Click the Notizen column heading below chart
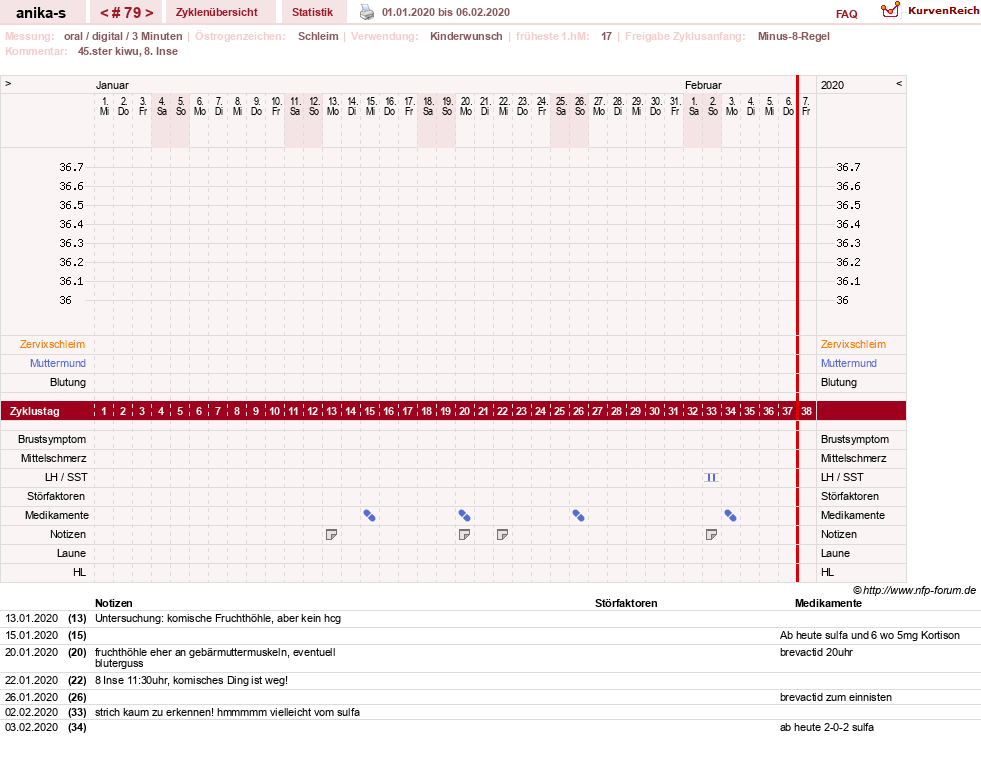Screen dimensions: 981x776 (x=114, y=603)
